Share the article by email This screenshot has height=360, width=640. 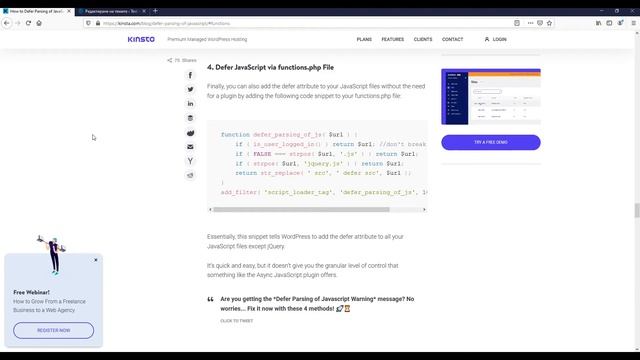click(x=190, y=147)
